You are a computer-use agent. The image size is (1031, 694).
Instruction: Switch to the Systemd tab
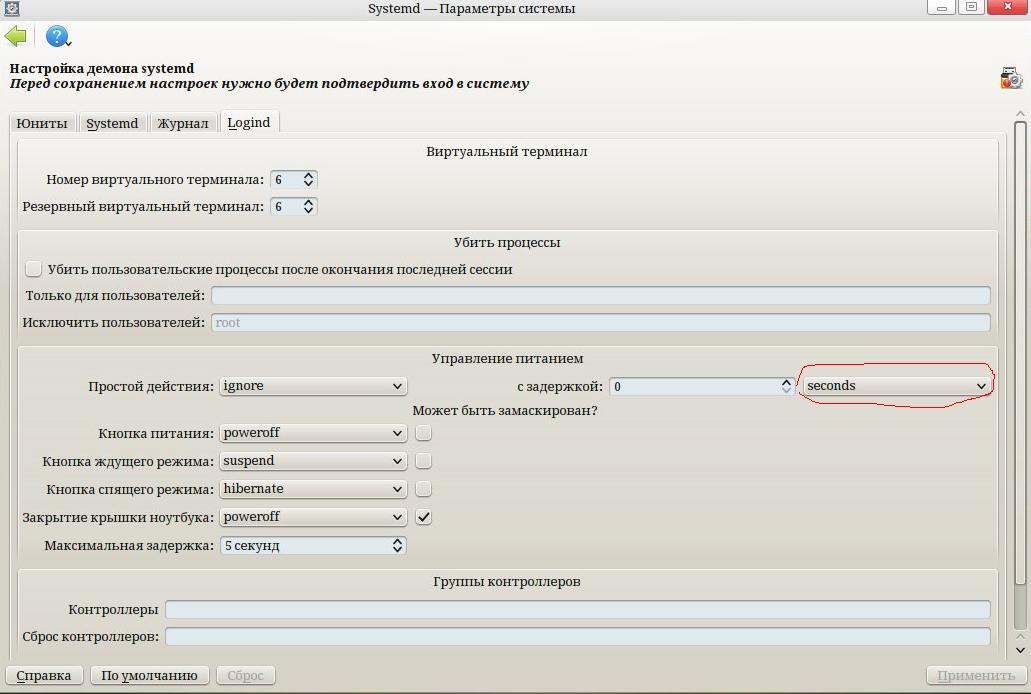(112, 123)
